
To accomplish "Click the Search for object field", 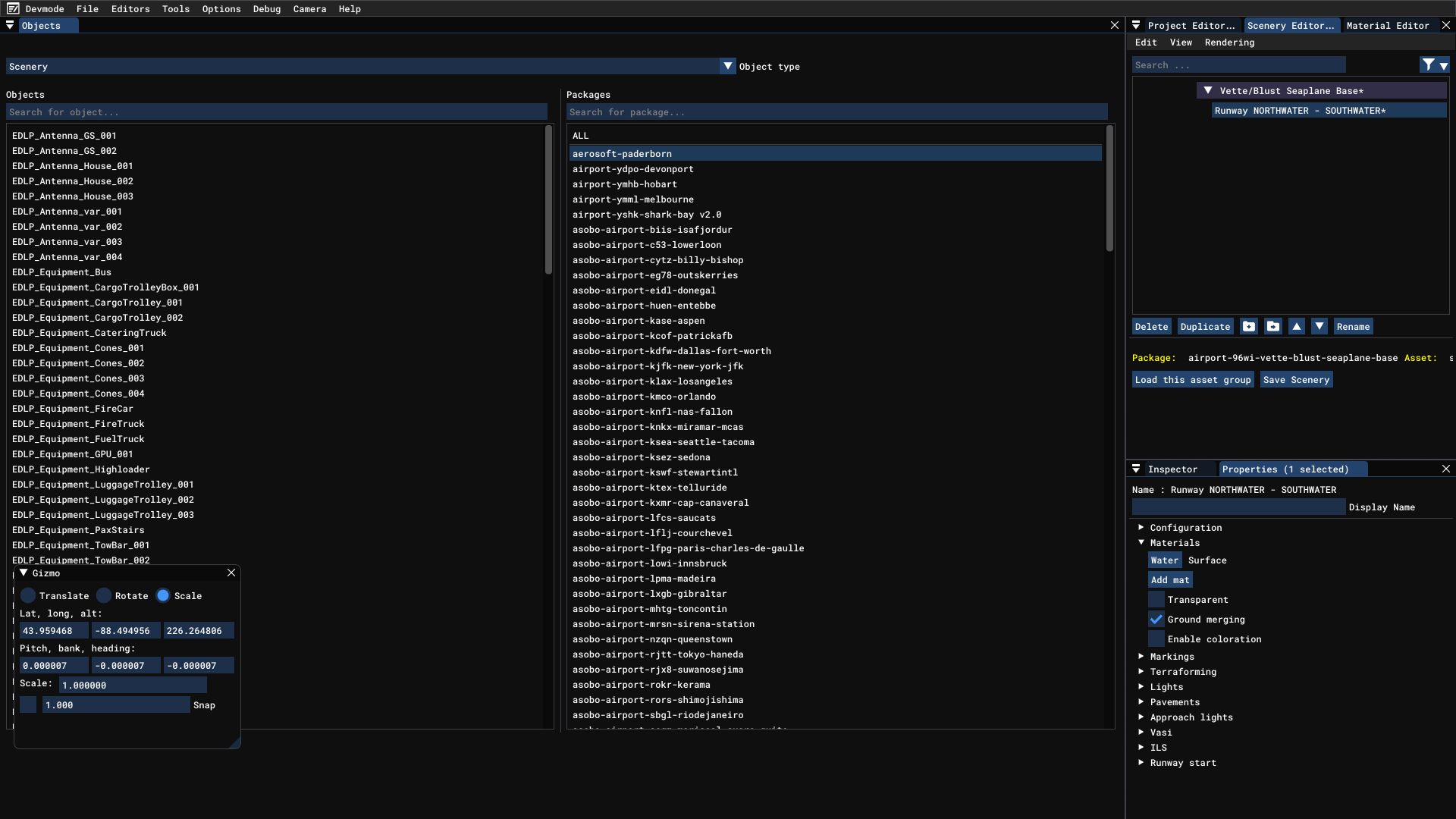I will click(x=277, y=112).
